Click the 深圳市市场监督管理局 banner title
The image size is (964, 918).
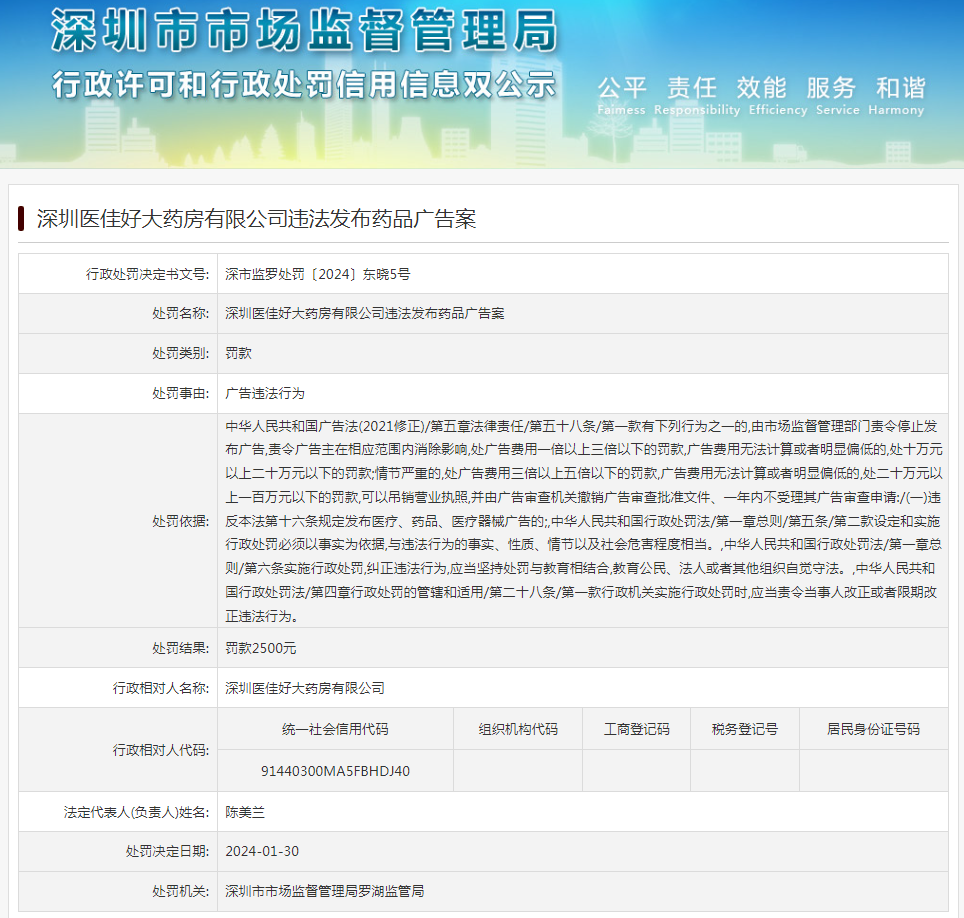[x=304, y=31]
